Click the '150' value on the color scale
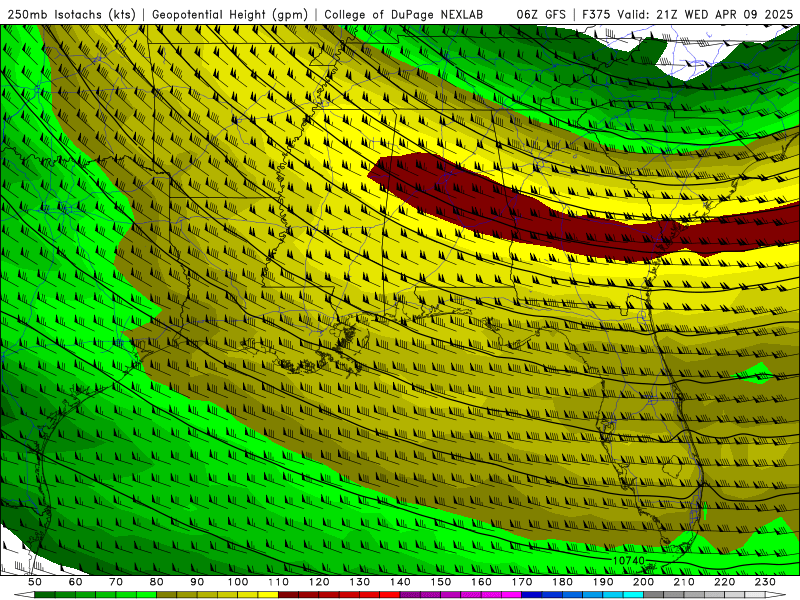Screen dimensions: 800x600 [x=441, y=582]
